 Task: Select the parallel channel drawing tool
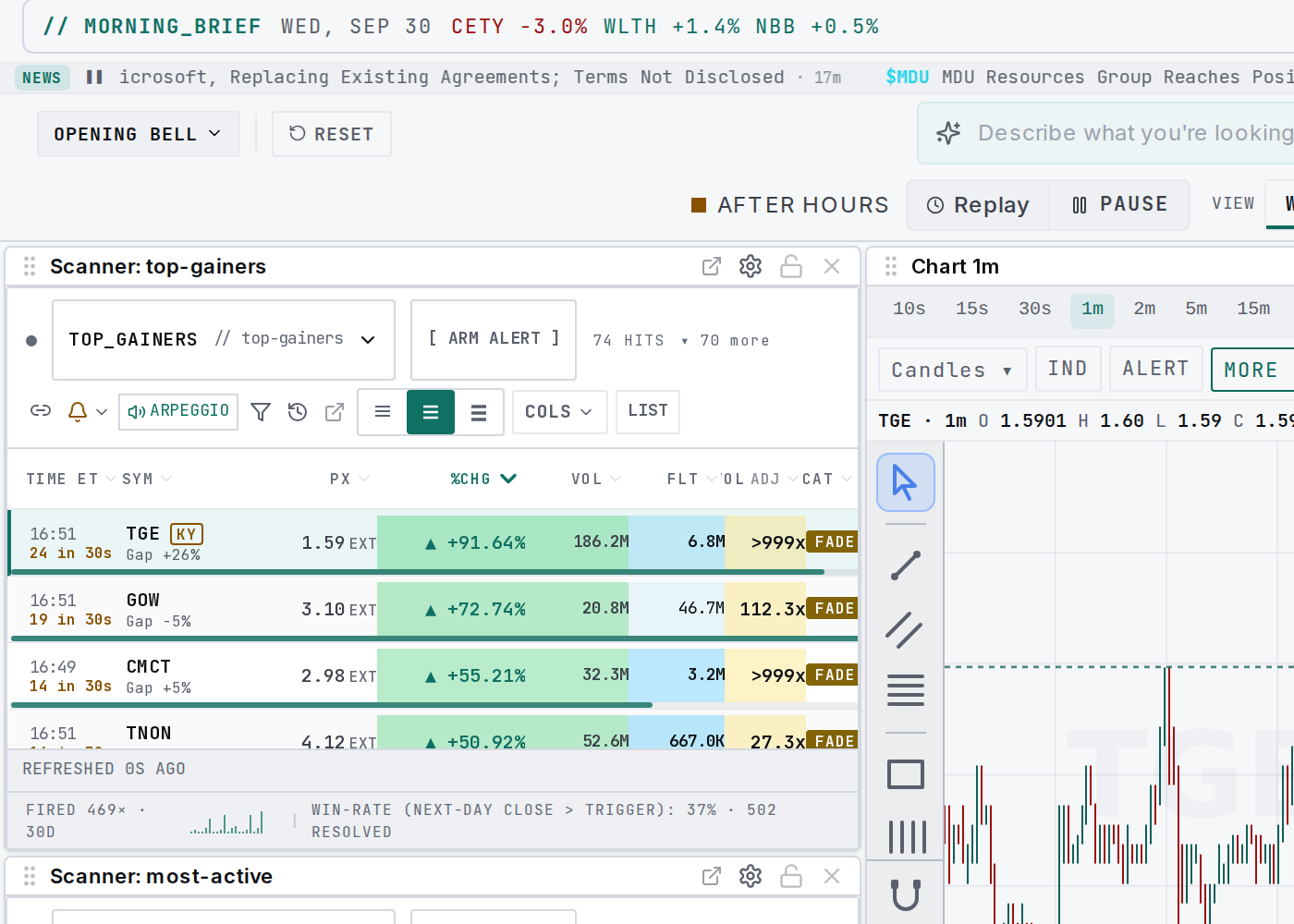[906, 630]
